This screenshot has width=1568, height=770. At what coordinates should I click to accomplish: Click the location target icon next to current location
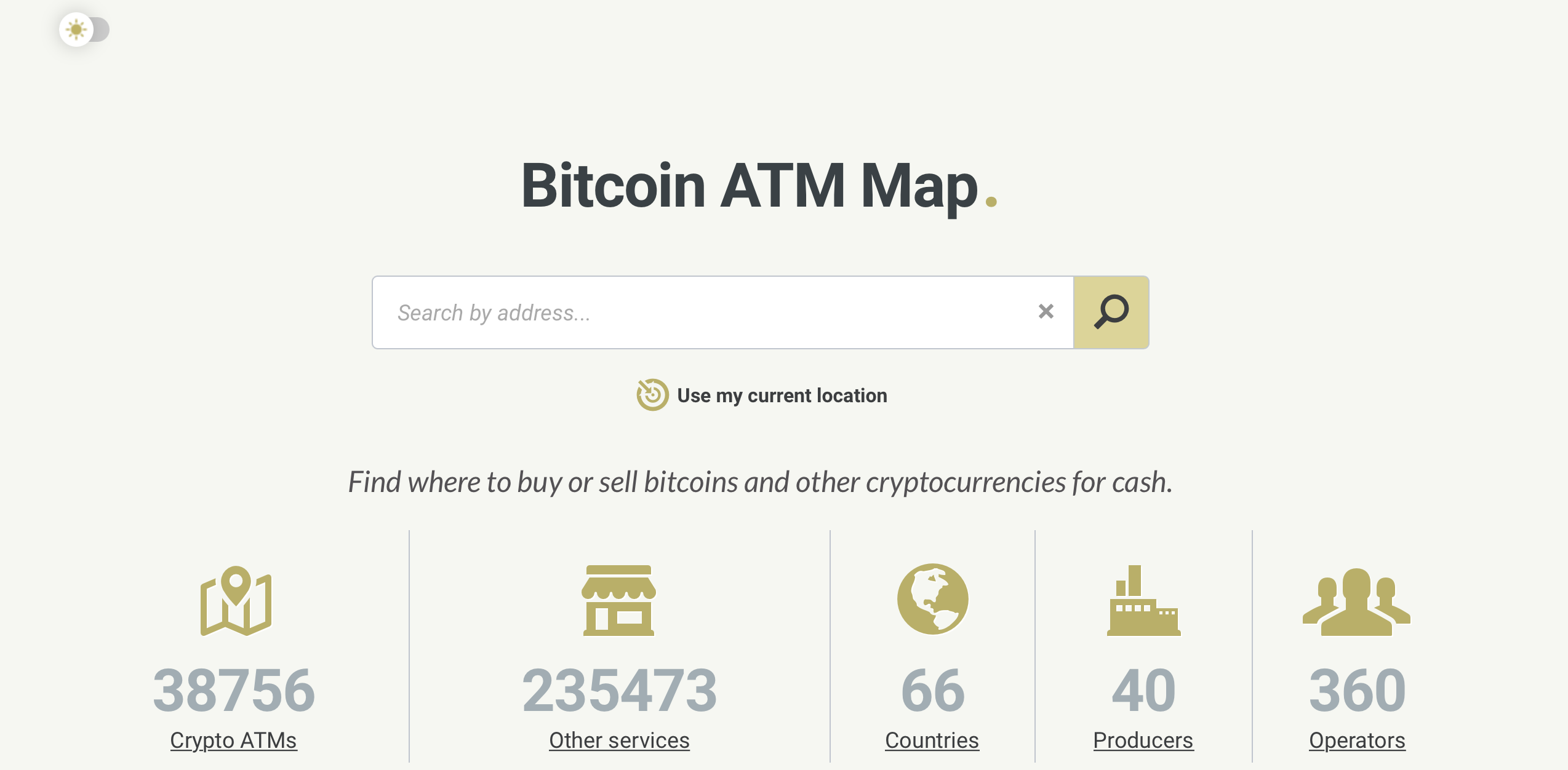point(651,395)
